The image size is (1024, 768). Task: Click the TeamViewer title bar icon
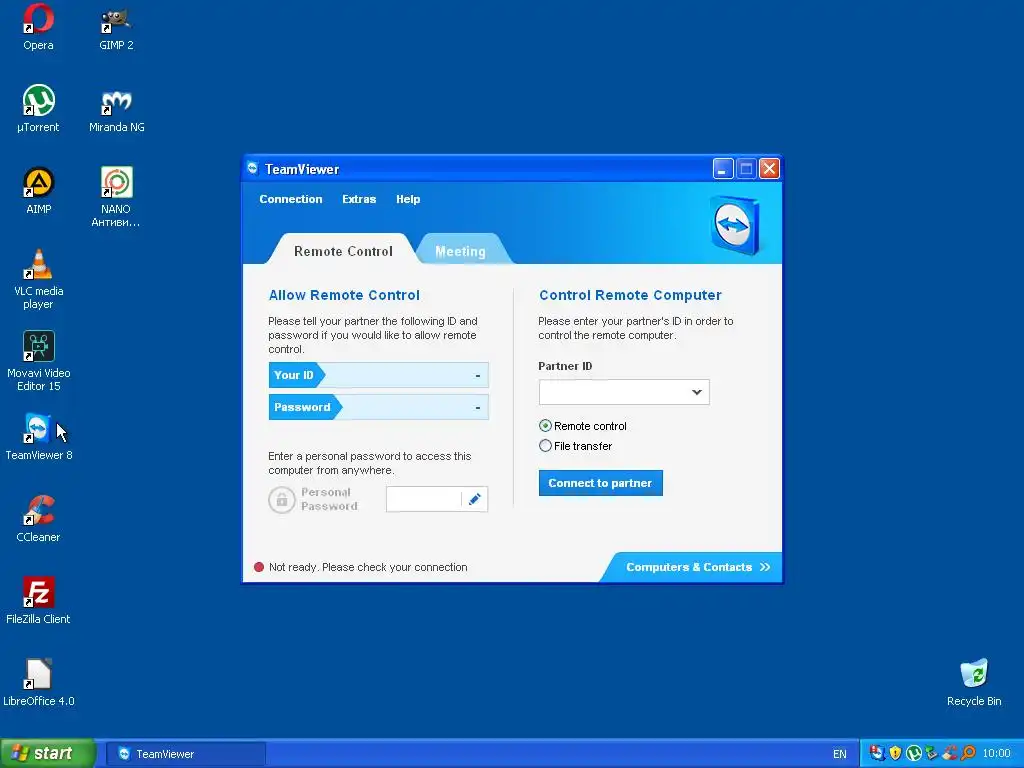pyautogui.click(x=253, y=168)
